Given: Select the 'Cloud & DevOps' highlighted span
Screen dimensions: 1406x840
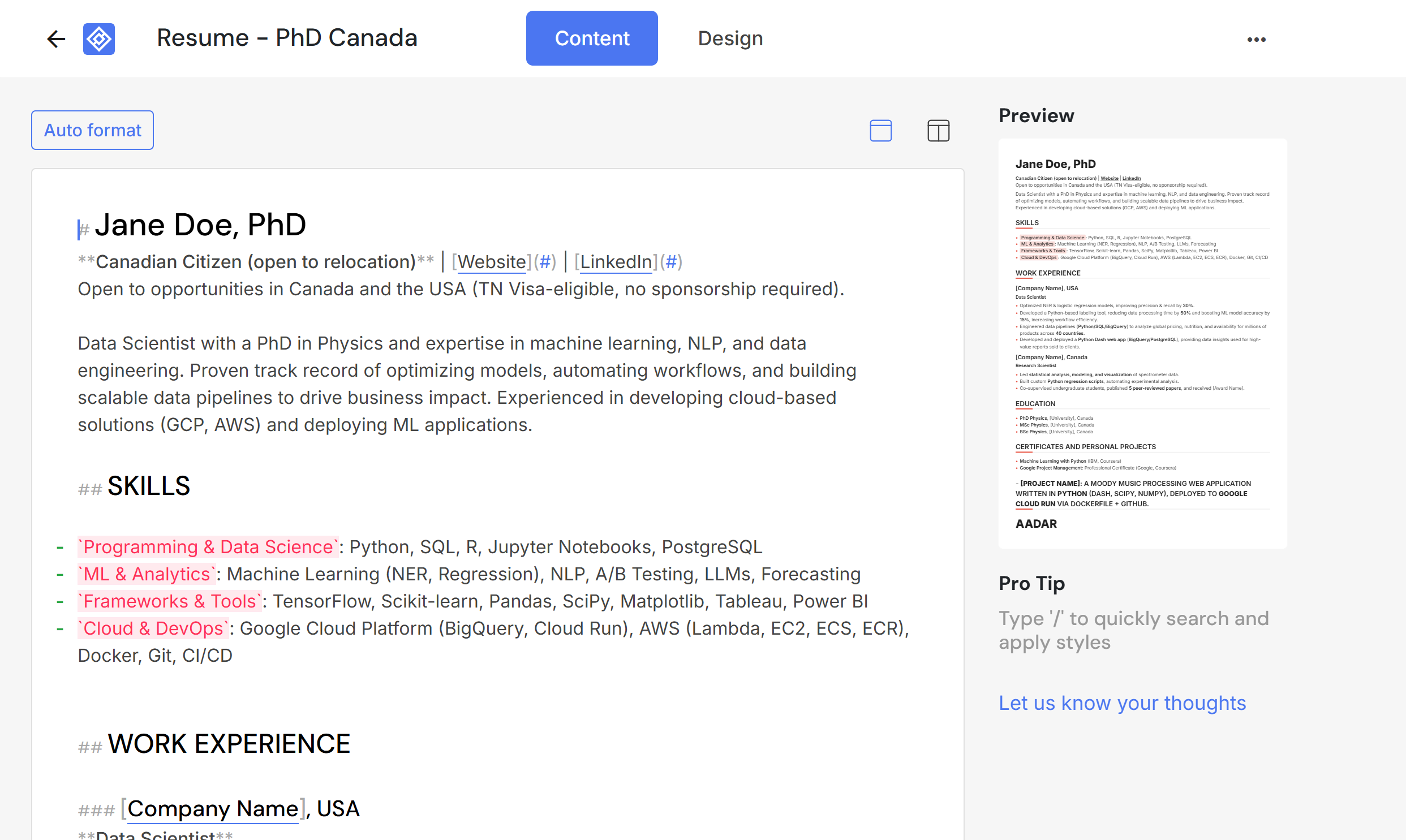Looking at the screenshot, I should [x=153, y=628].
